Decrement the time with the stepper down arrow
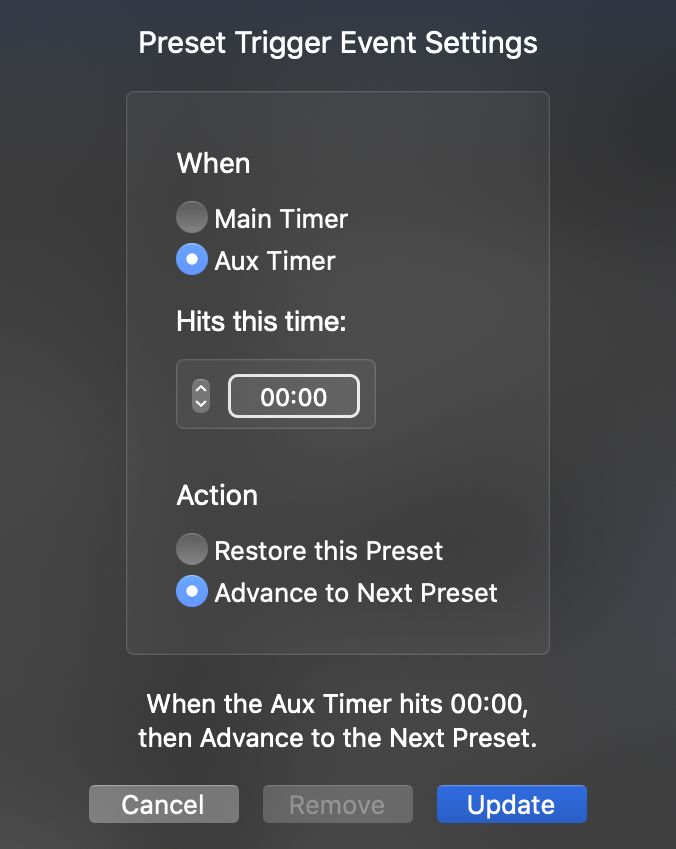The width and height of the screenshot is (676, 849). coord(201,403)
